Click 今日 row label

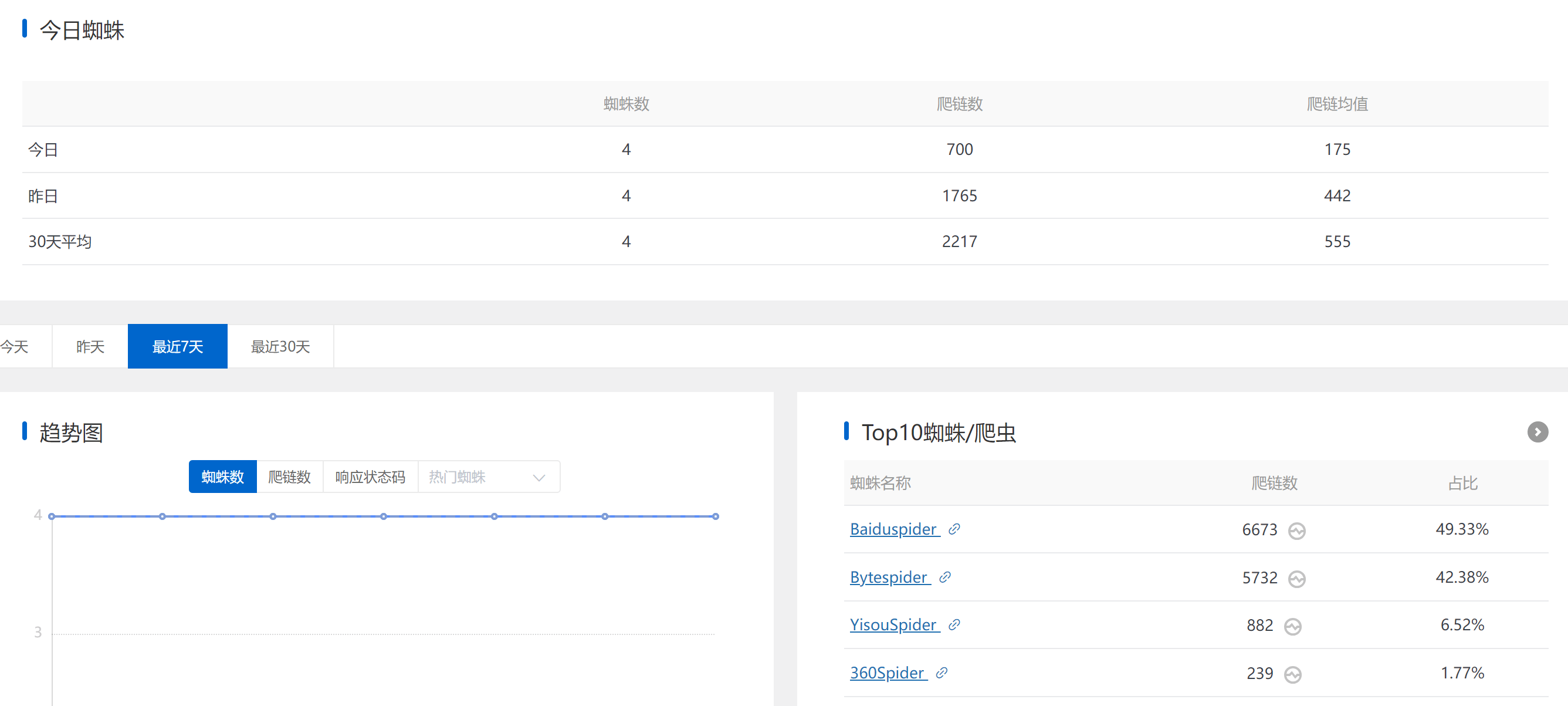(43, 150)
